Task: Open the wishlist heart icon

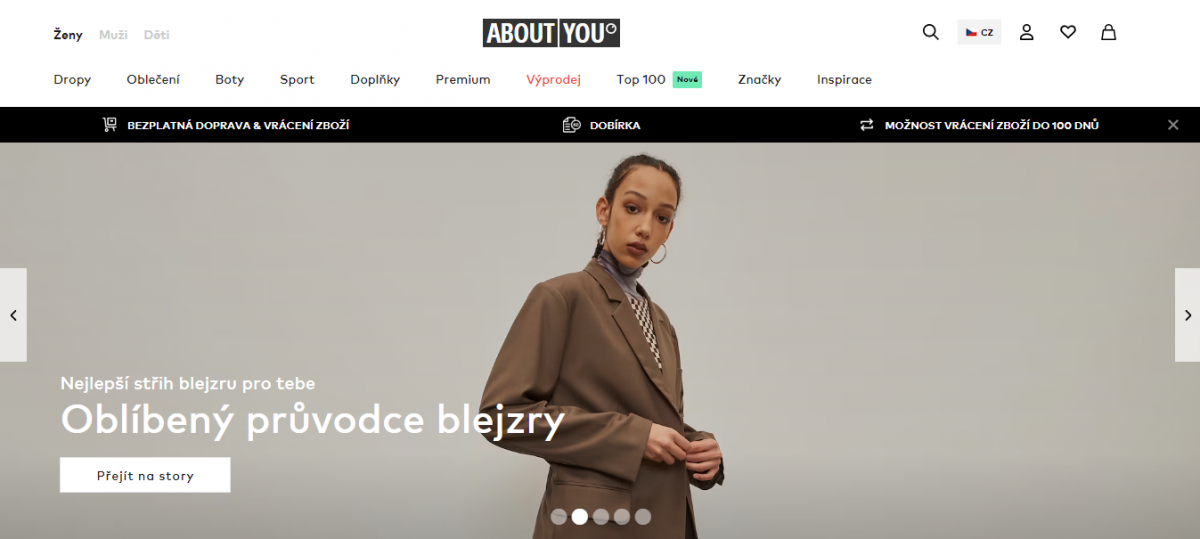Action: 1068,32
